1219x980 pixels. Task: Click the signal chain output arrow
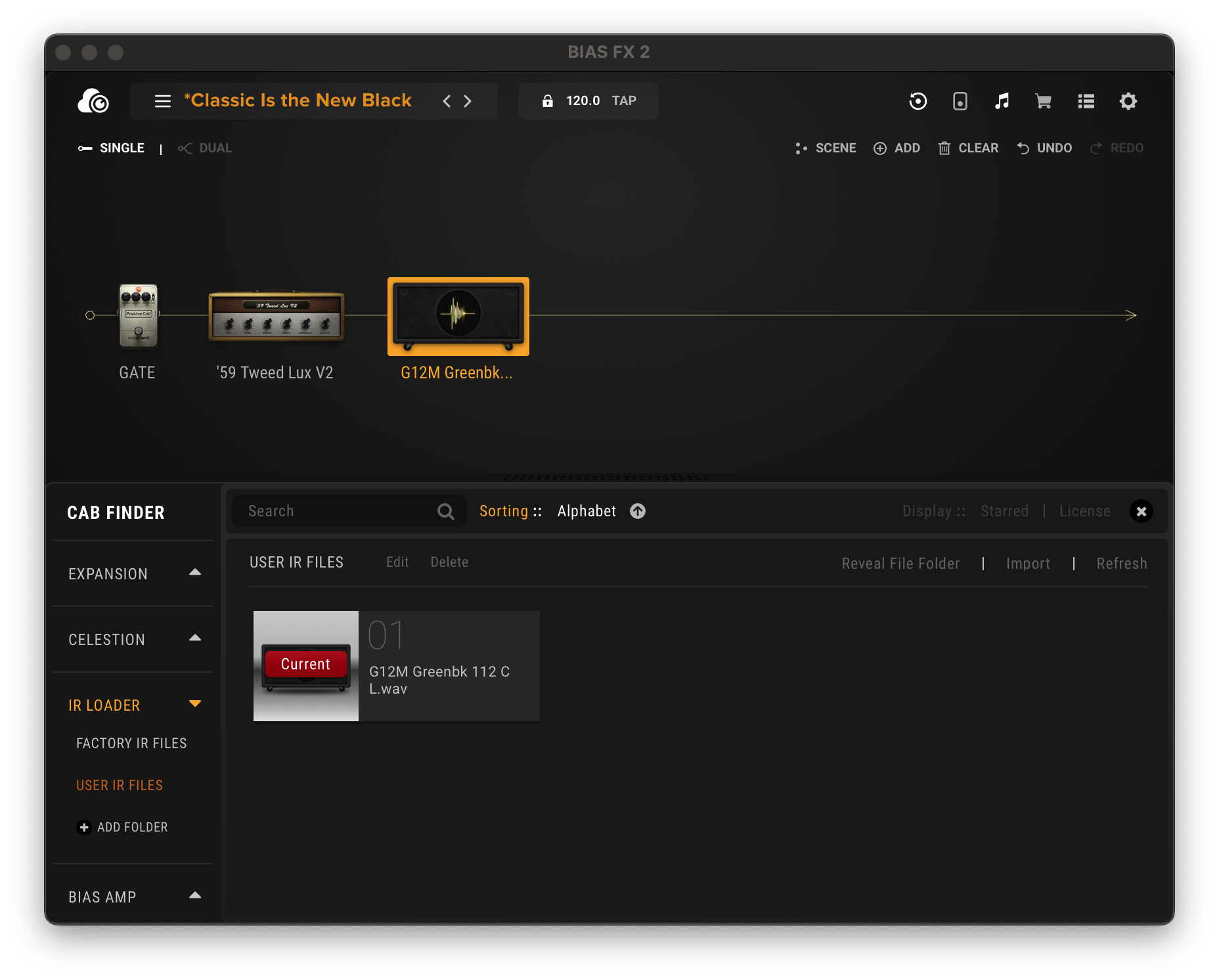tap(1130, 315)
